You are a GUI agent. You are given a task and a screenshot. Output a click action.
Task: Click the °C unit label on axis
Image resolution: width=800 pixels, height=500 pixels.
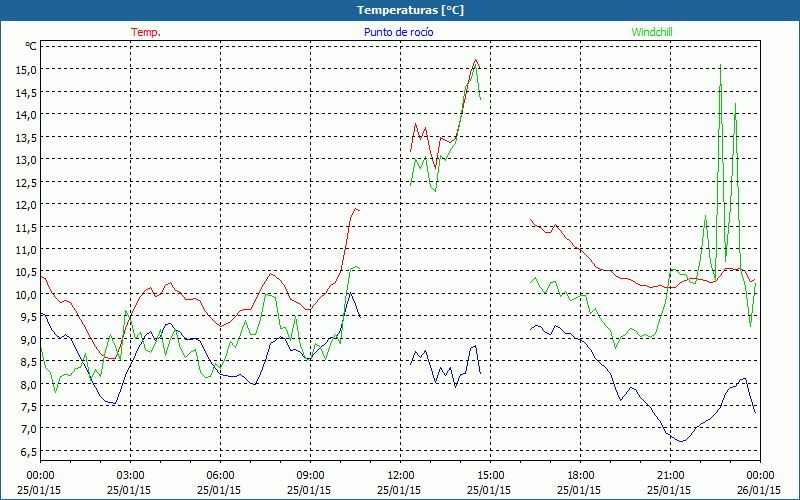pyautogui.click(x=31, y=46)
